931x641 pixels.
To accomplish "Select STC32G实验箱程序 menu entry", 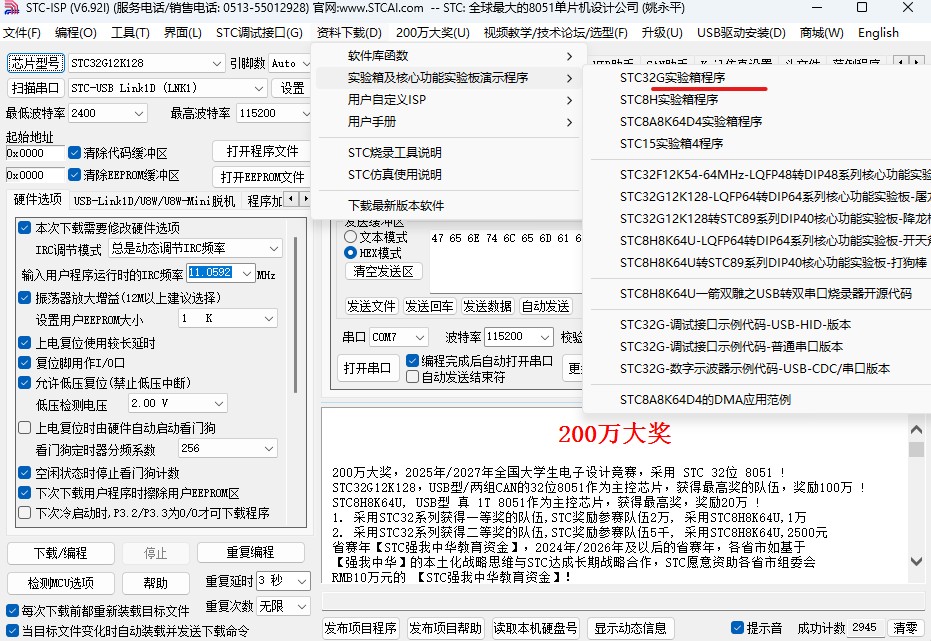I will point(672,78).
